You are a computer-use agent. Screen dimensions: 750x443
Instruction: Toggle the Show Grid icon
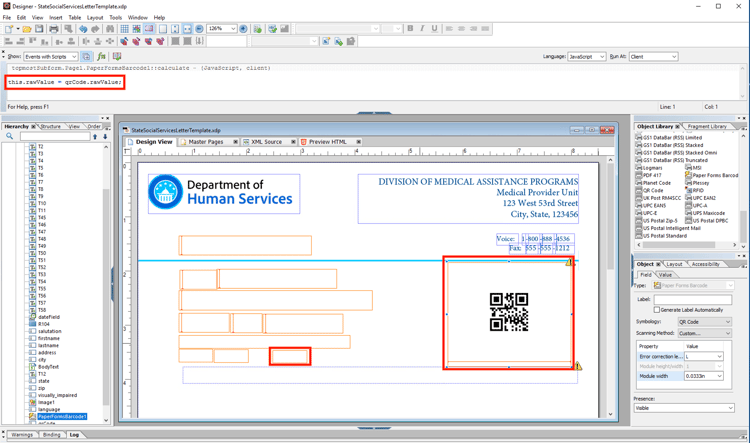124,29
